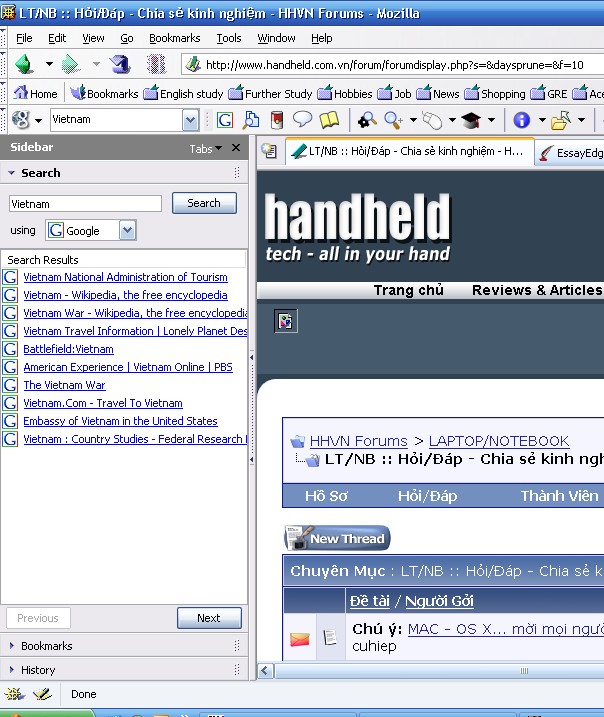604x717 pixels.
Task: Open the Googlebar logo dropdown arrow
Action: coord(38,121)
